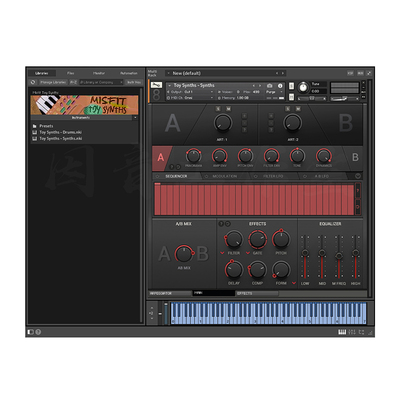Adjust the MID equalizer slider
Screen dimensions: 400x400
pos(322,256)
